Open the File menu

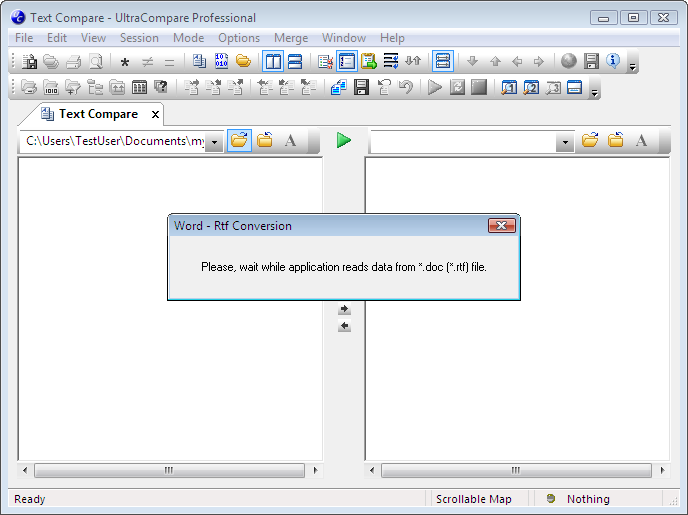point(24,38)
